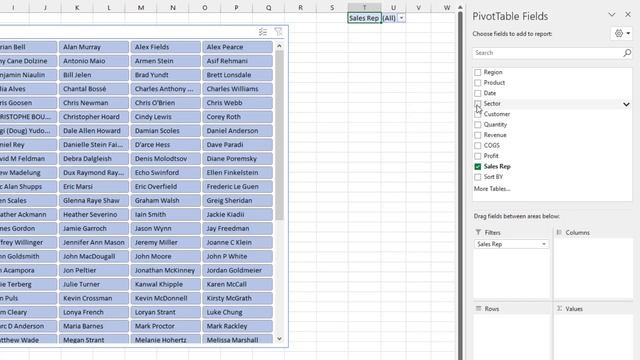Select Dave Paradi slicer item
This screenshot has height=360, width=640.
coord(237,145)
